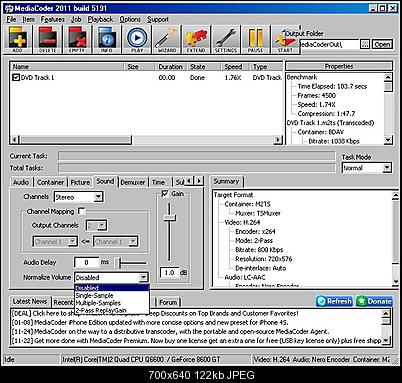Image resolution: width=402 pixels, height=383 pixels.
Task: Open the Task Mode Normal dropdown
Action: click(367, 168)
